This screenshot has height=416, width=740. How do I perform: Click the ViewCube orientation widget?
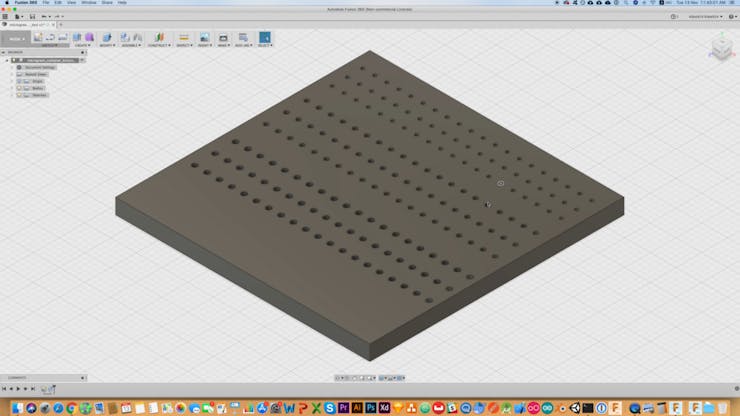[x=722, y=48]
